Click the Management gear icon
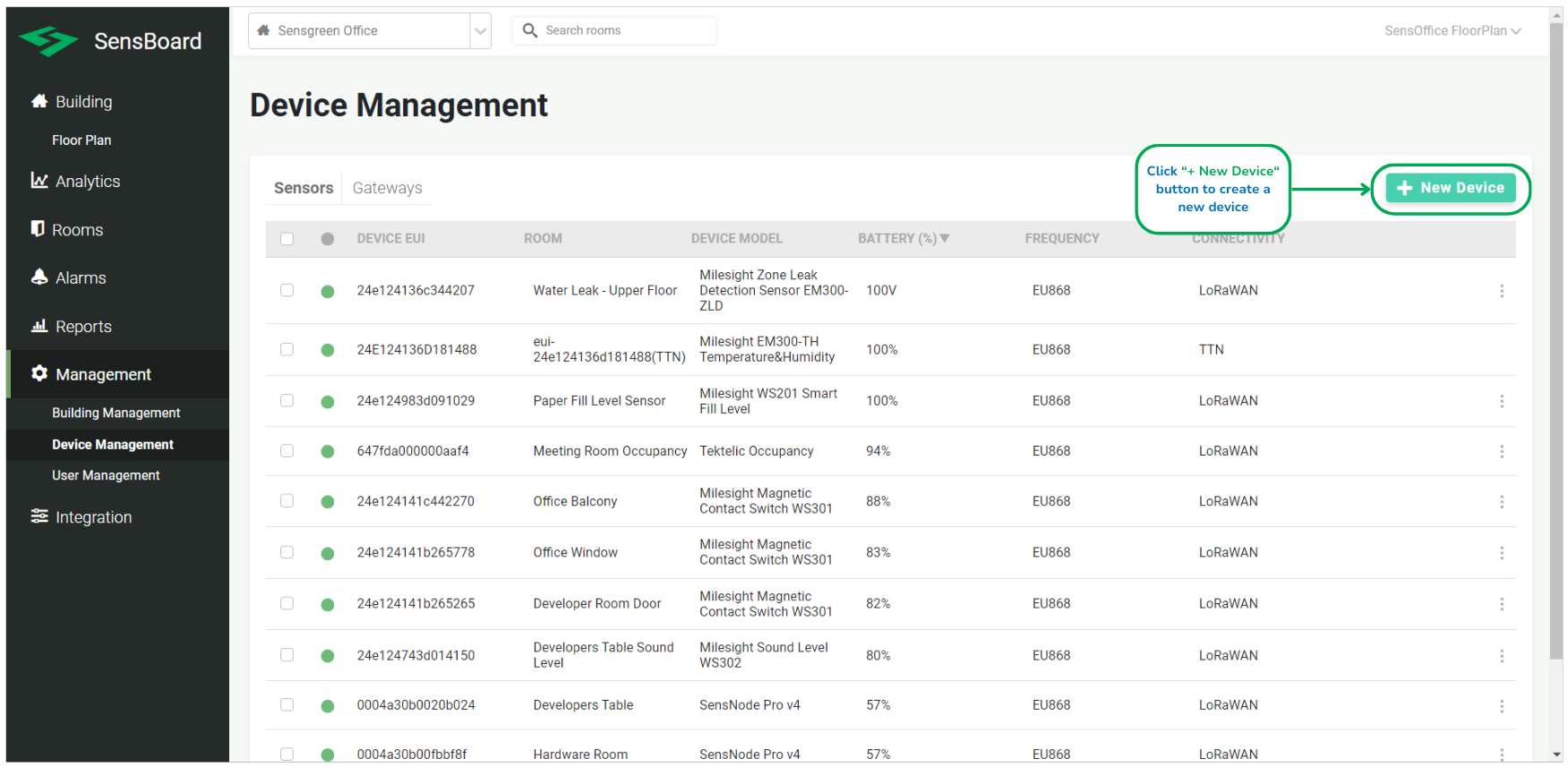Screen dimensions: 1568x767 (39, 373)
